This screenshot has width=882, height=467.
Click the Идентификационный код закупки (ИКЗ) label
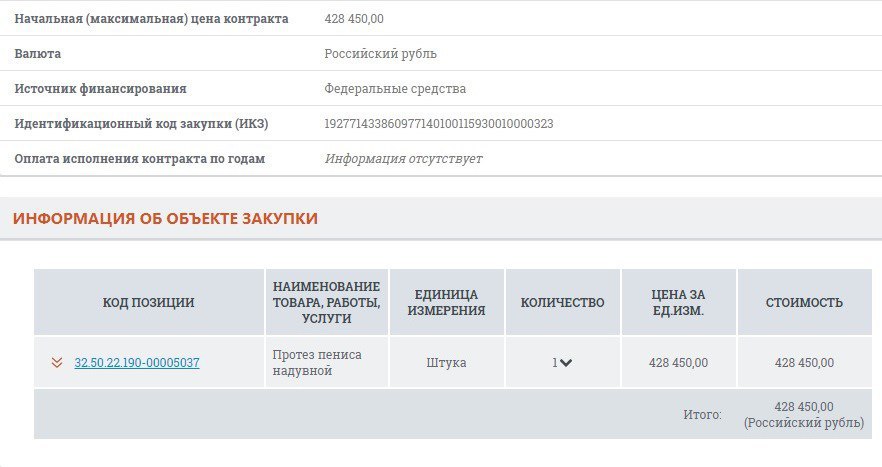tap(141, 124)
